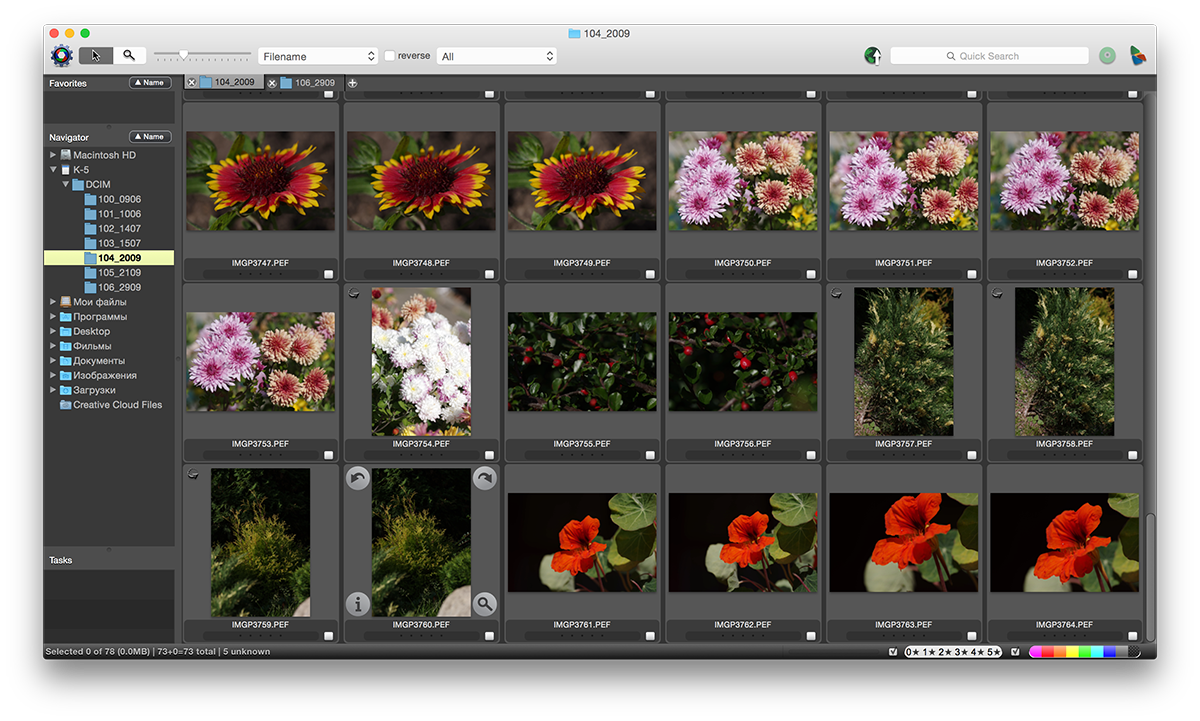
Task: Click rotation indicator on IMGP3759.PEF
Action: pyautogui.click(x=193, y=474)
